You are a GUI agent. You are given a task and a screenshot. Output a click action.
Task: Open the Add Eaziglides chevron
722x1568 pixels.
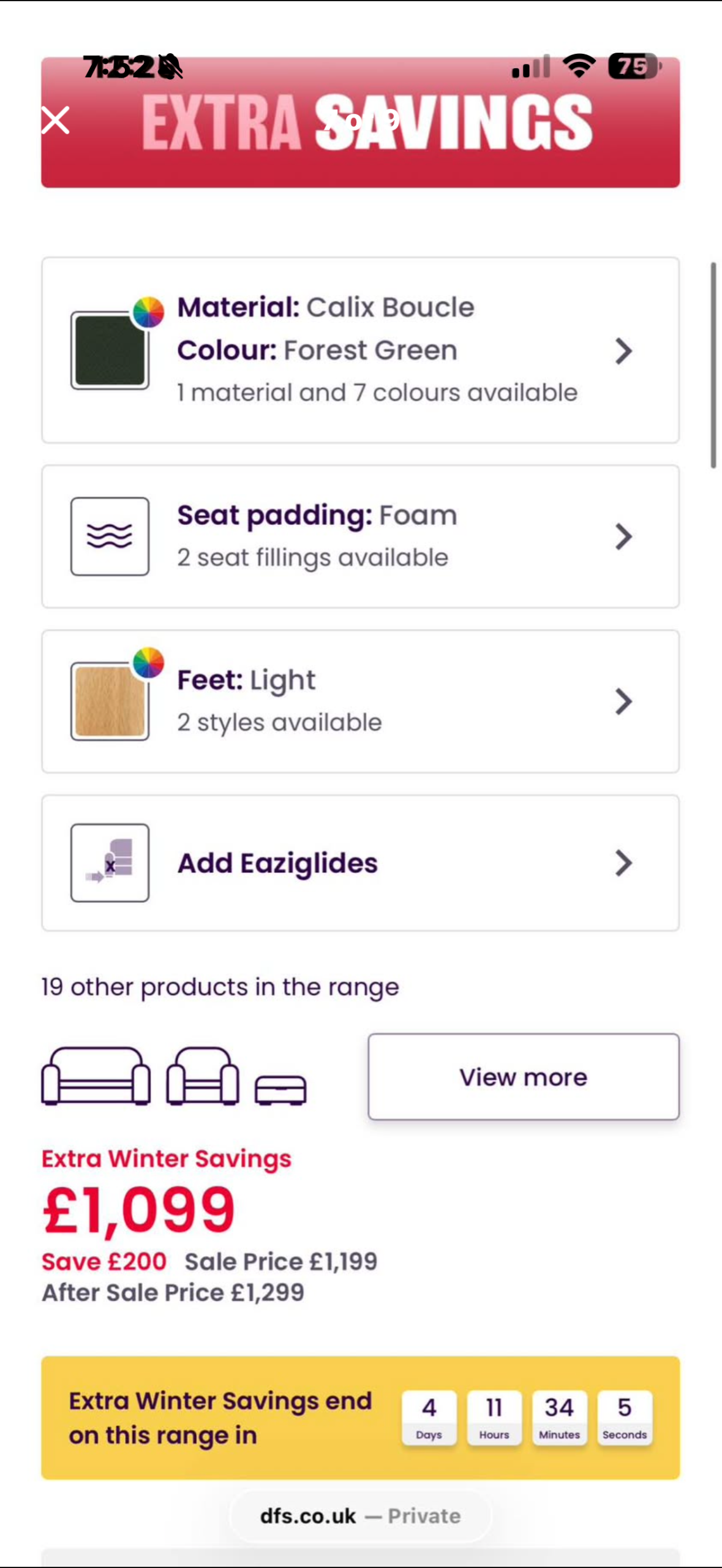[623, 862]
